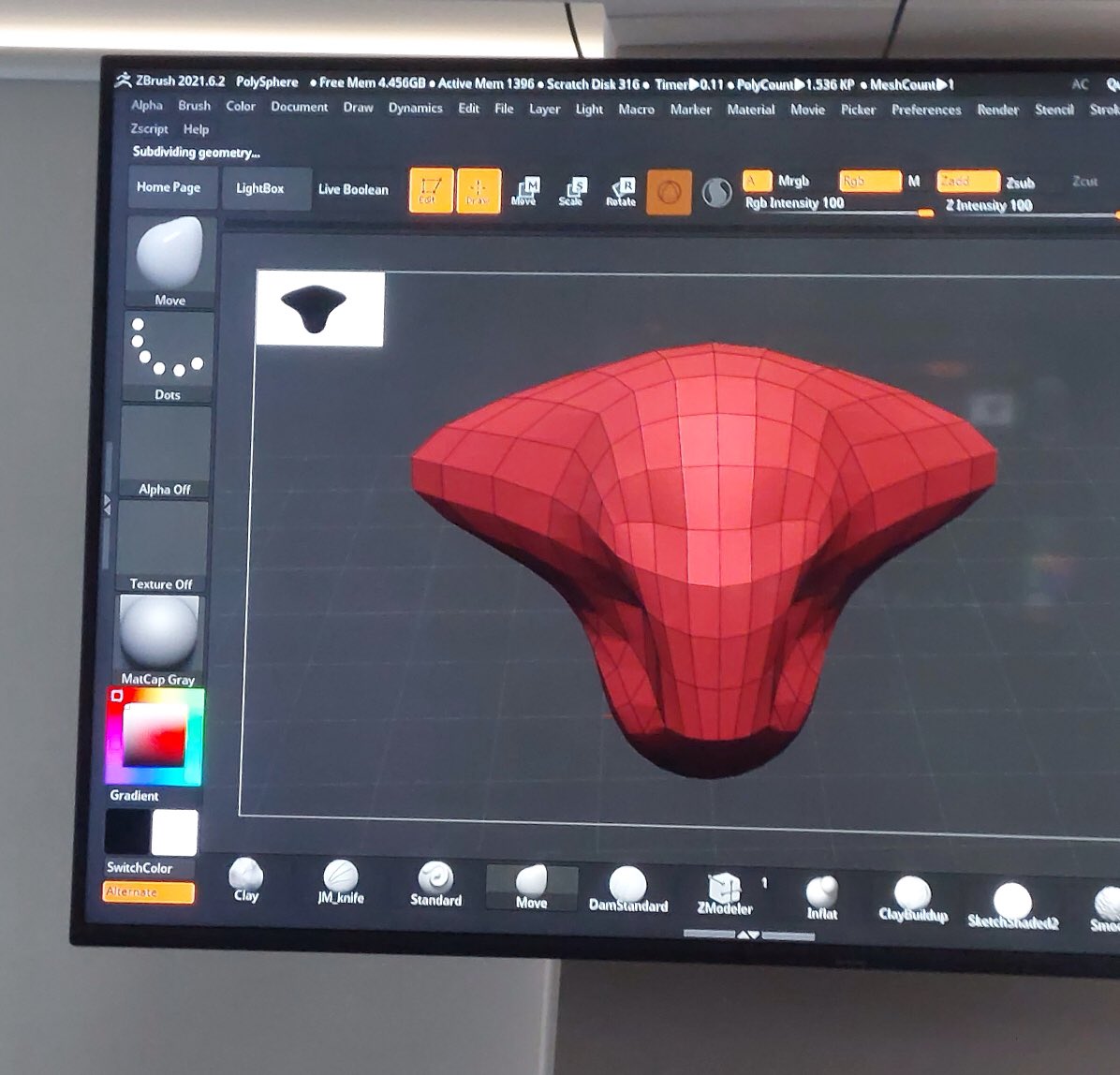This screenshot has width=1120, height=1075.
Task: Toggle the Rgb mode
Action: [x=870, y=182]
